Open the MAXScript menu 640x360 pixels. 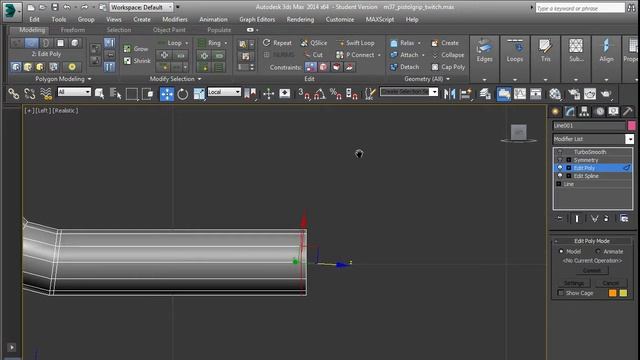click(380, 19)
